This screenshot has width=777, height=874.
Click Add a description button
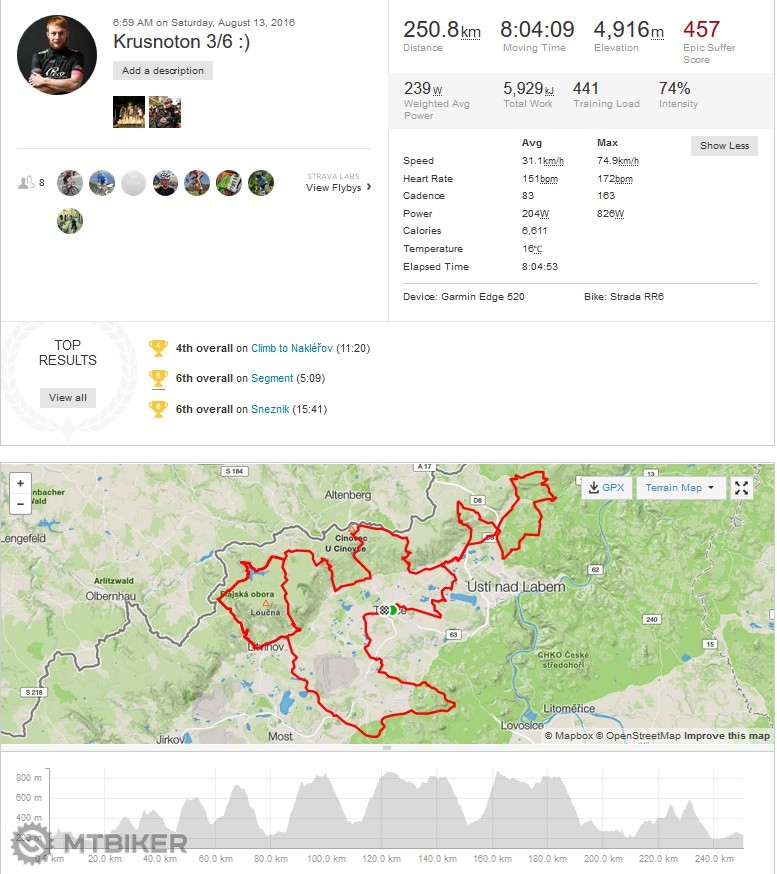click(x=163, y=71)
